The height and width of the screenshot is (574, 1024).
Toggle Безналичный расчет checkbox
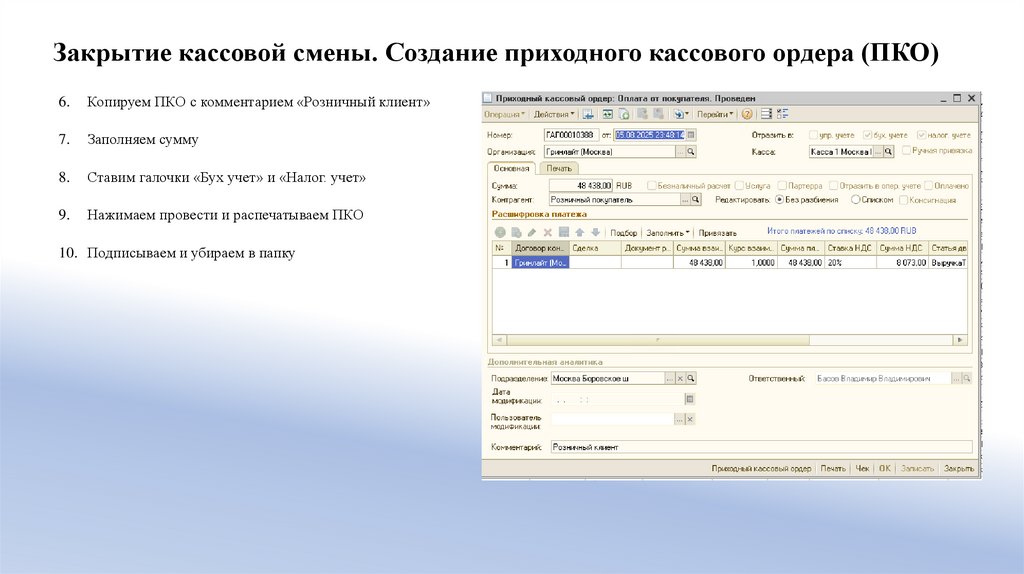[x=651, y=185]
